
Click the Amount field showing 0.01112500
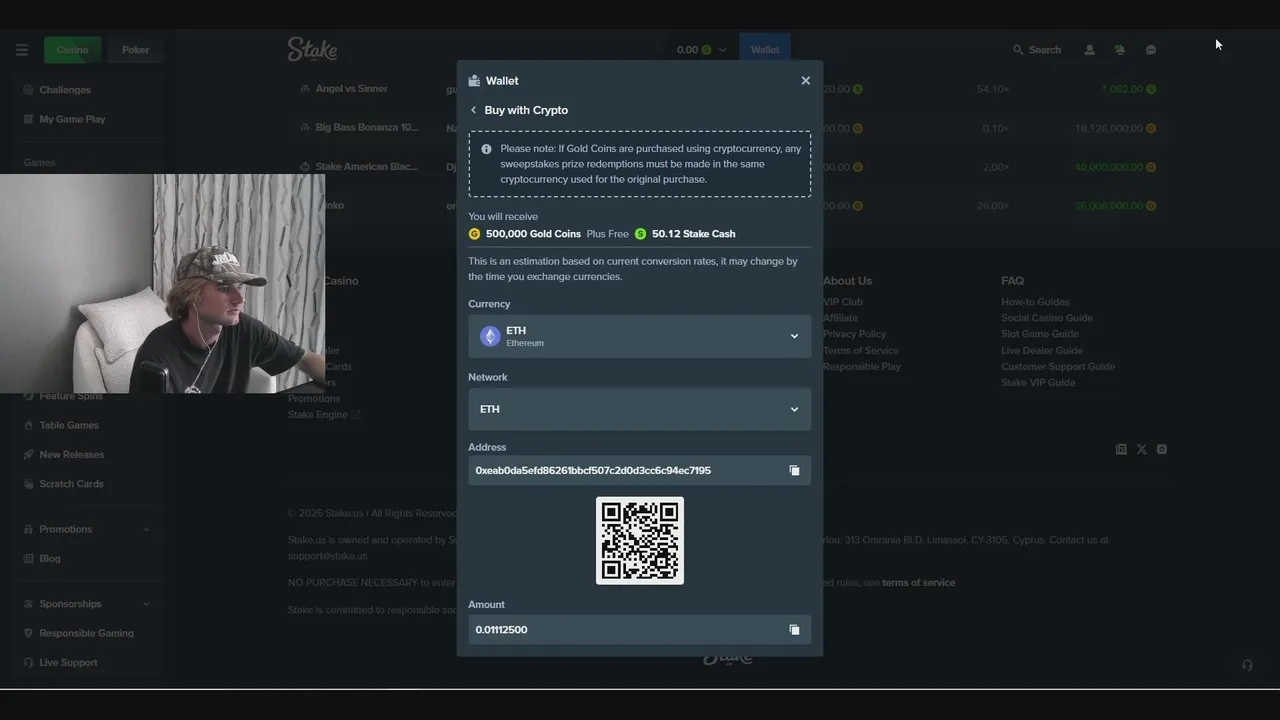639,629
